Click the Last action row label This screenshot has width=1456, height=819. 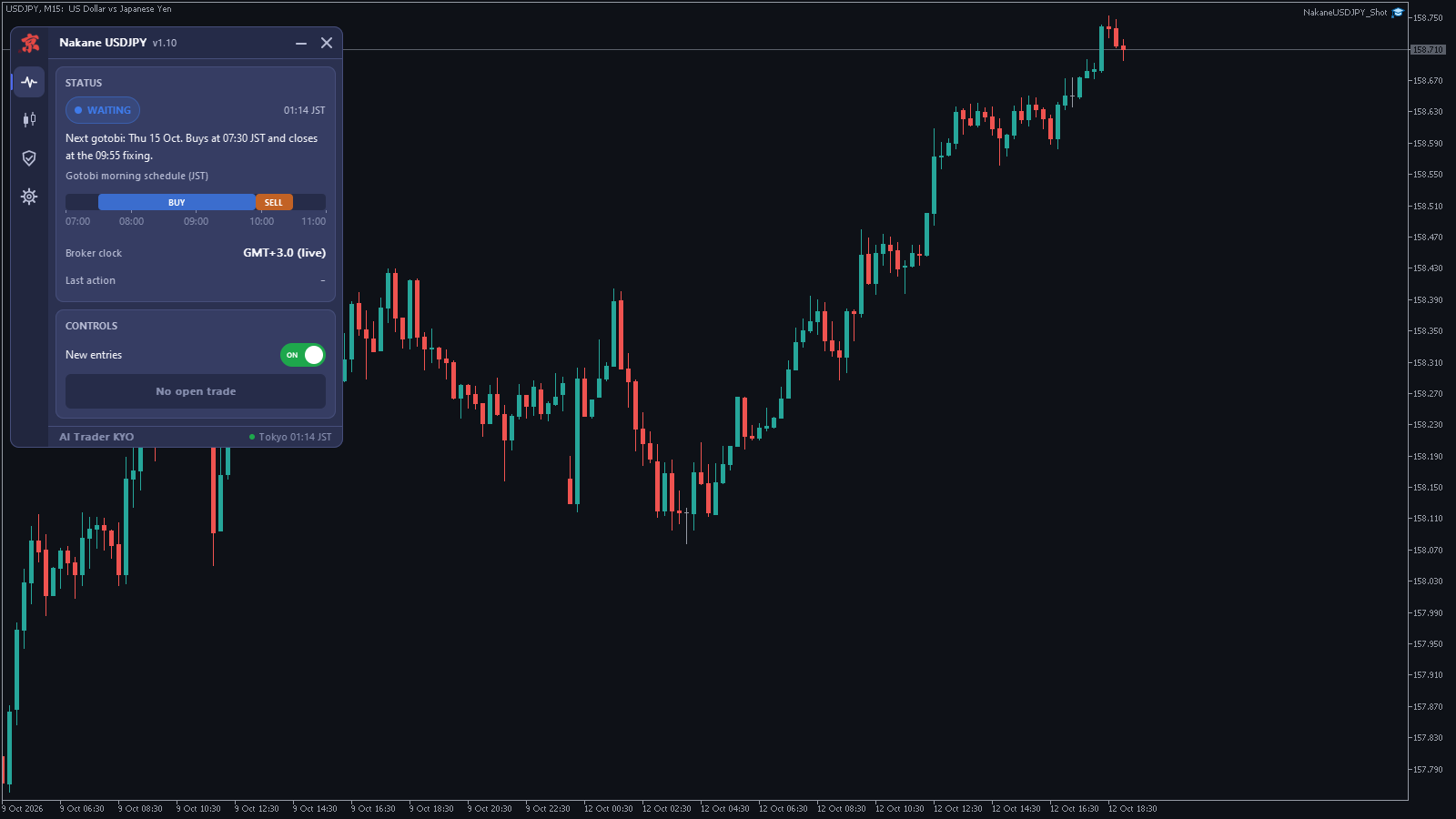90,280
